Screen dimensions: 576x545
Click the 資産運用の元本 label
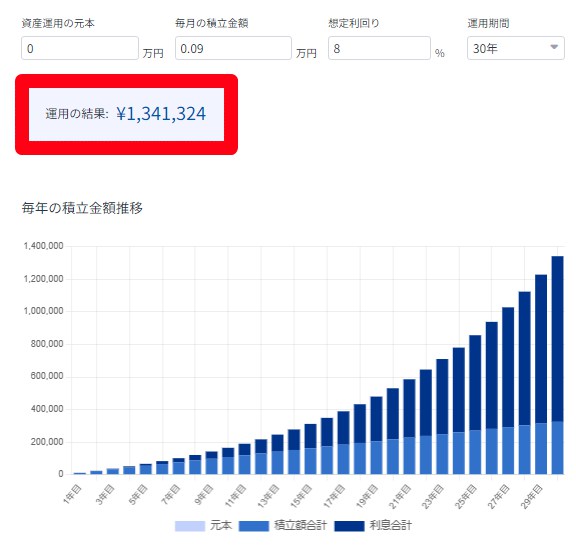pyautogui.click(x=58, y=23)
